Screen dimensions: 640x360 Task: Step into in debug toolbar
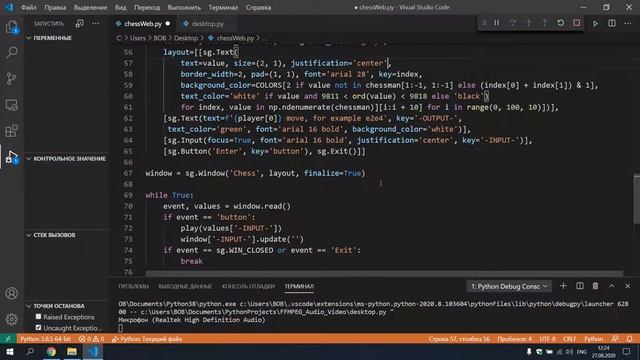point(529,23)
